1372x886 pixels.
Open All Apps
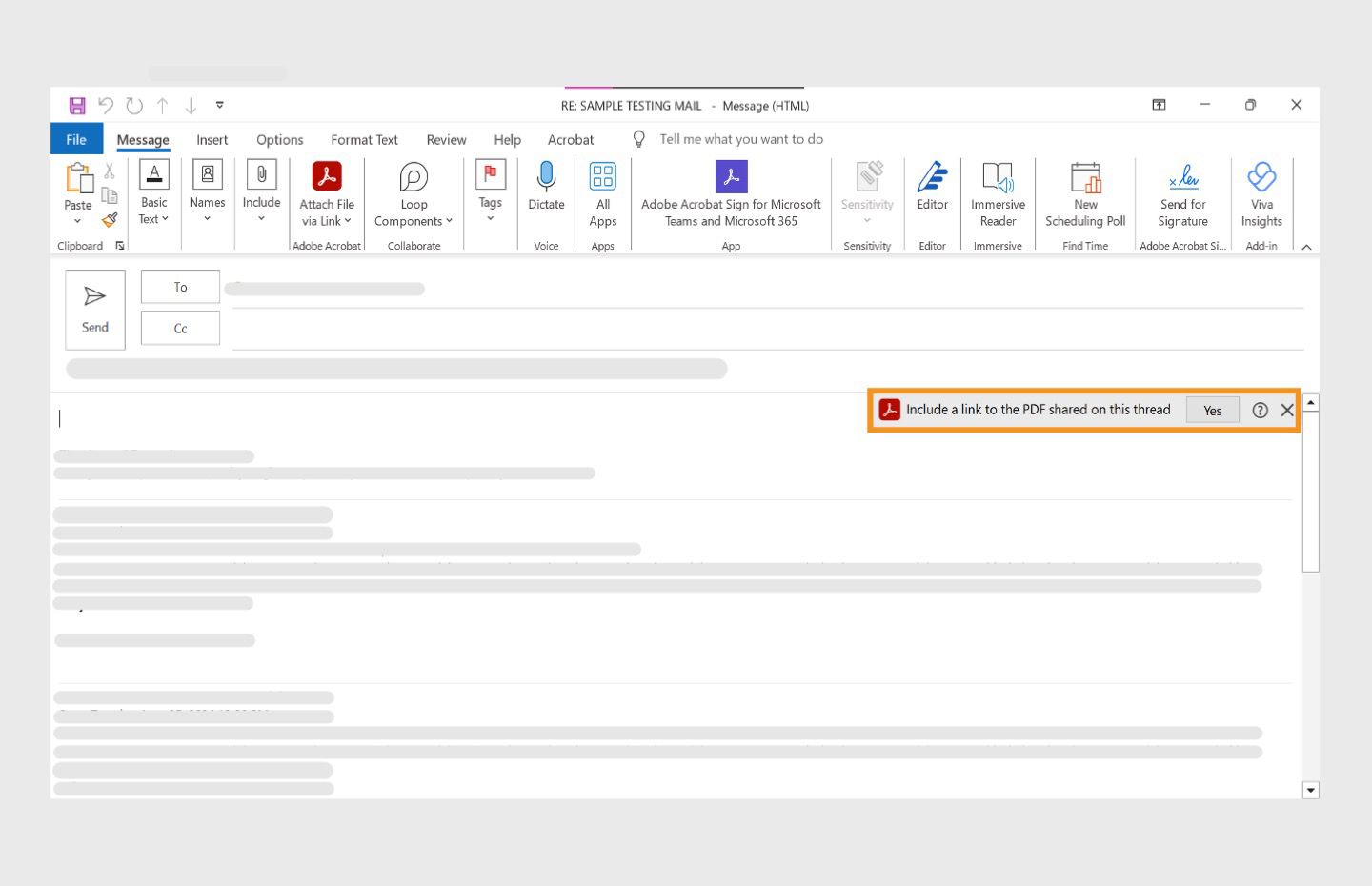pyautogui.click(x=603, y=194)
